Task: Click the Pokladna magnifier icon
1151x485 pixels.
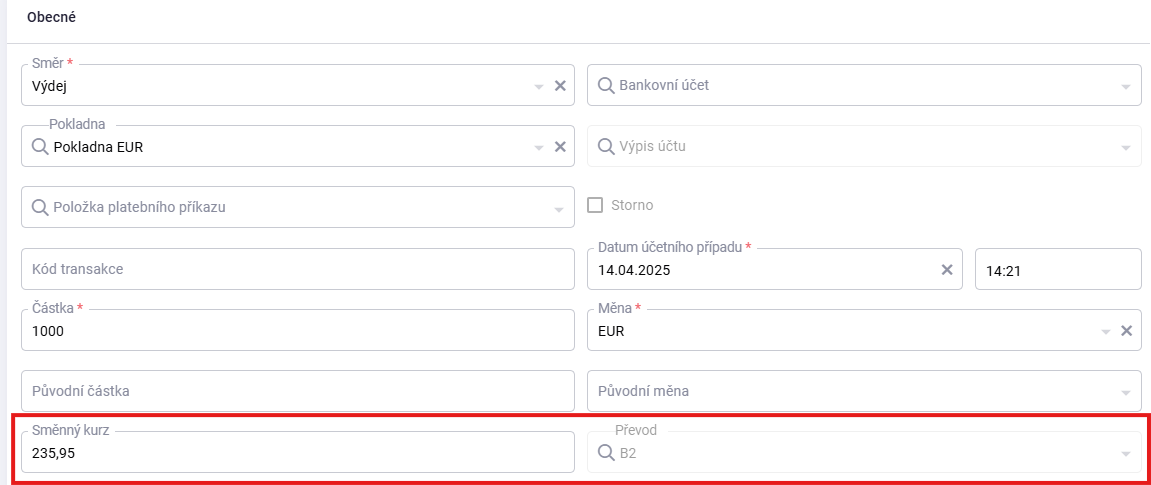Action: coord(40,147)
